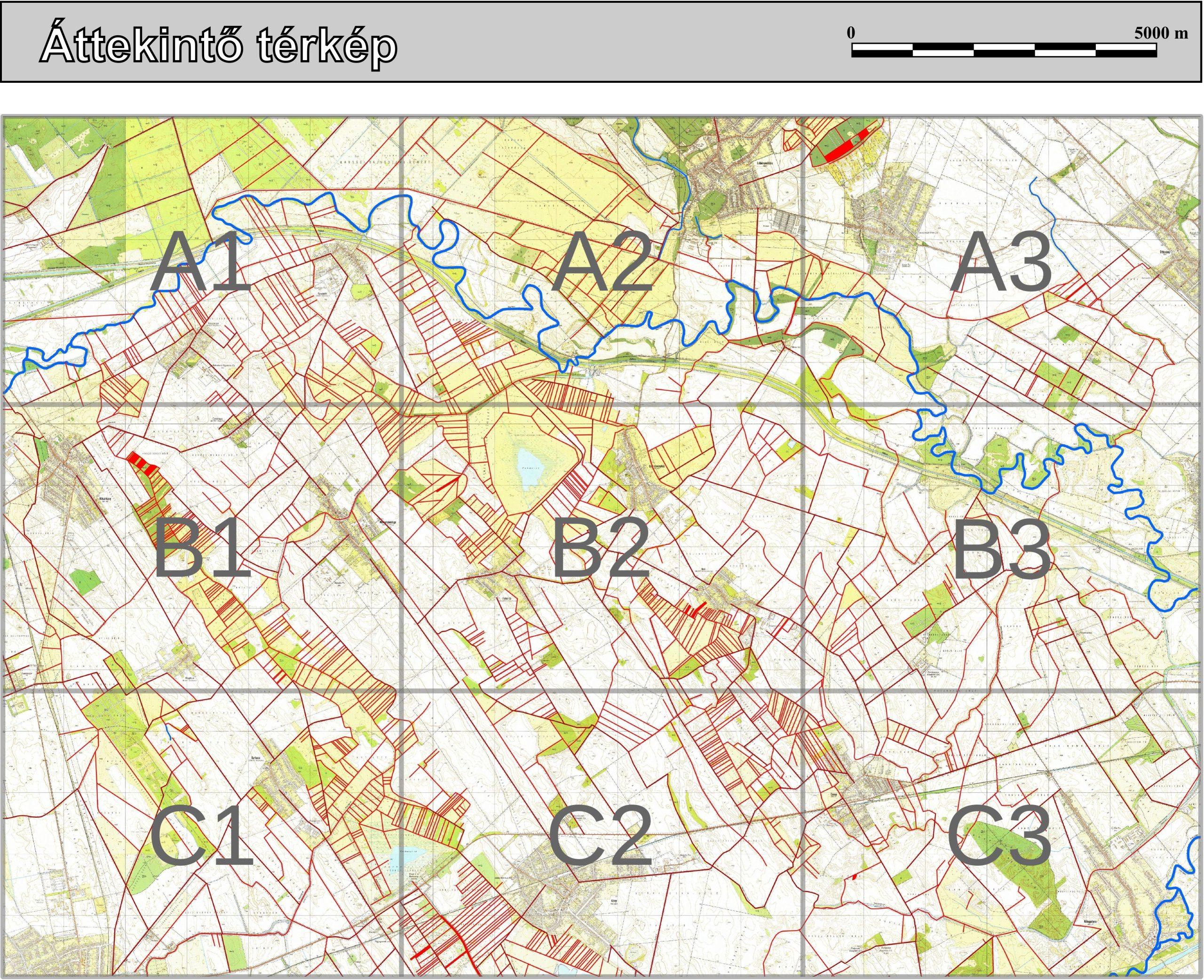Click the C1 grid cell label

[x=201, y=836]
